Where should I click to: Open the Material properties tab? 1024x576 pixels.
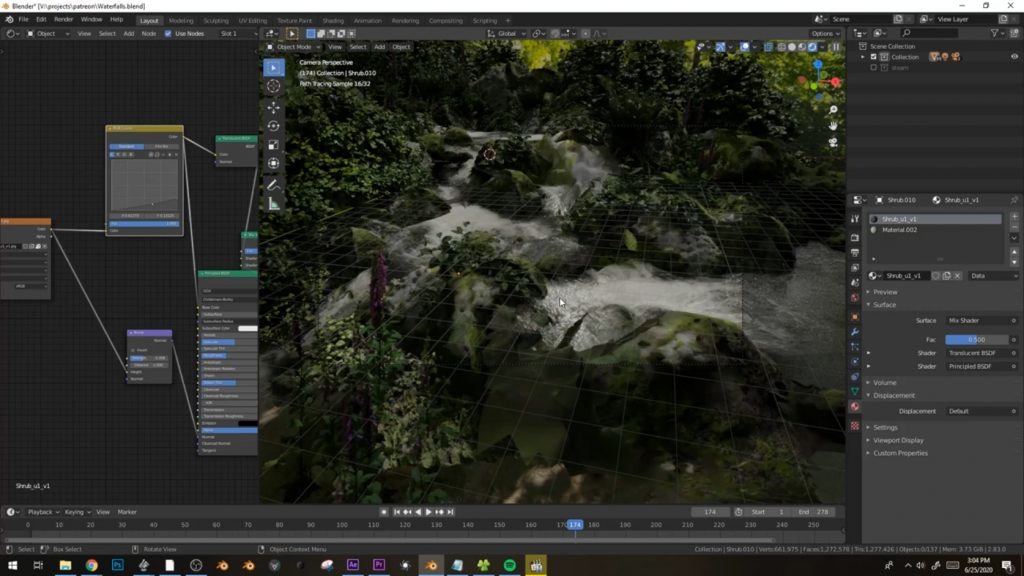[855, 407]
